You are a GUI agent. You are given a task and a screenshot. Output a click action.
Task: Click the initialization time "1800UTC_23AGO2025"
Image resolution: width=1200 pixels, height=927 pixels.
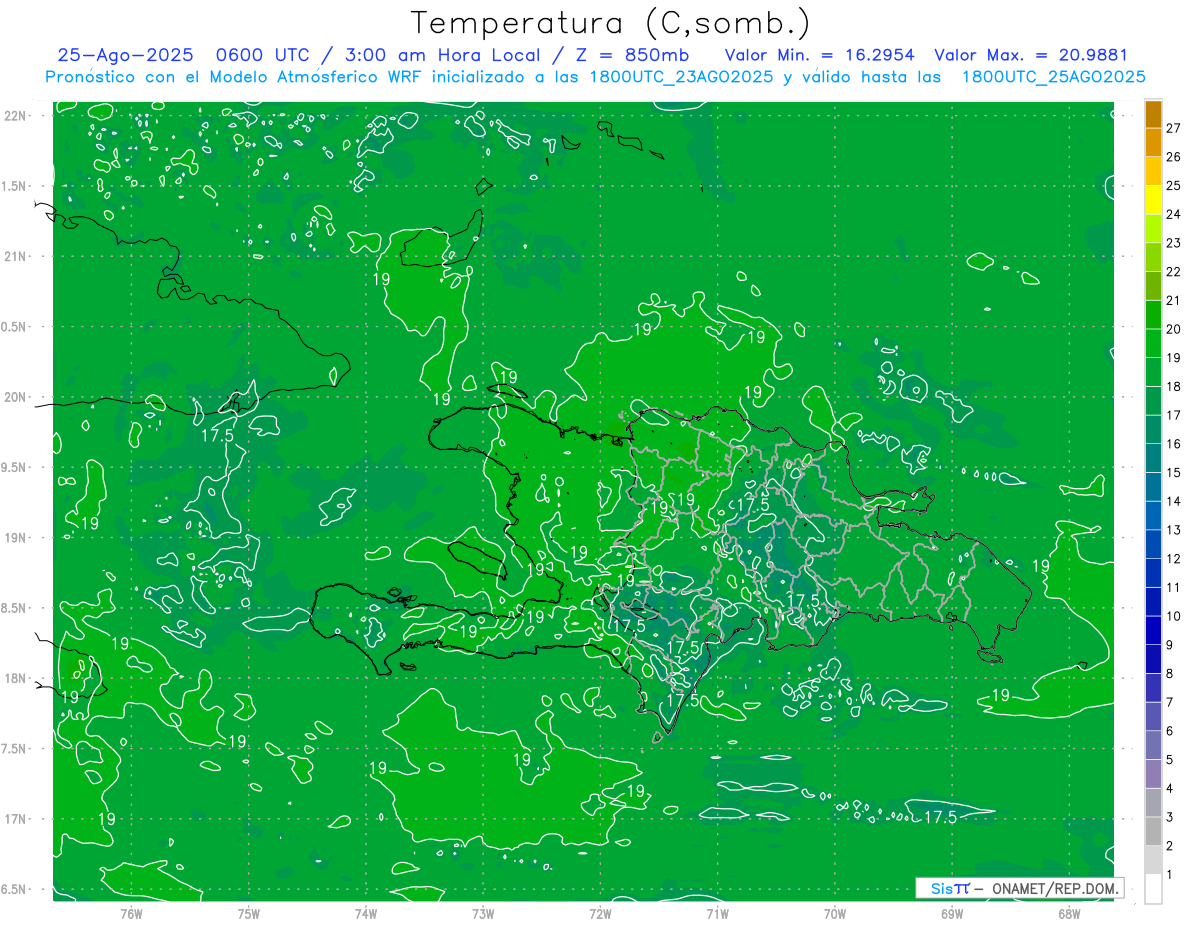click(x=680, y=77)
